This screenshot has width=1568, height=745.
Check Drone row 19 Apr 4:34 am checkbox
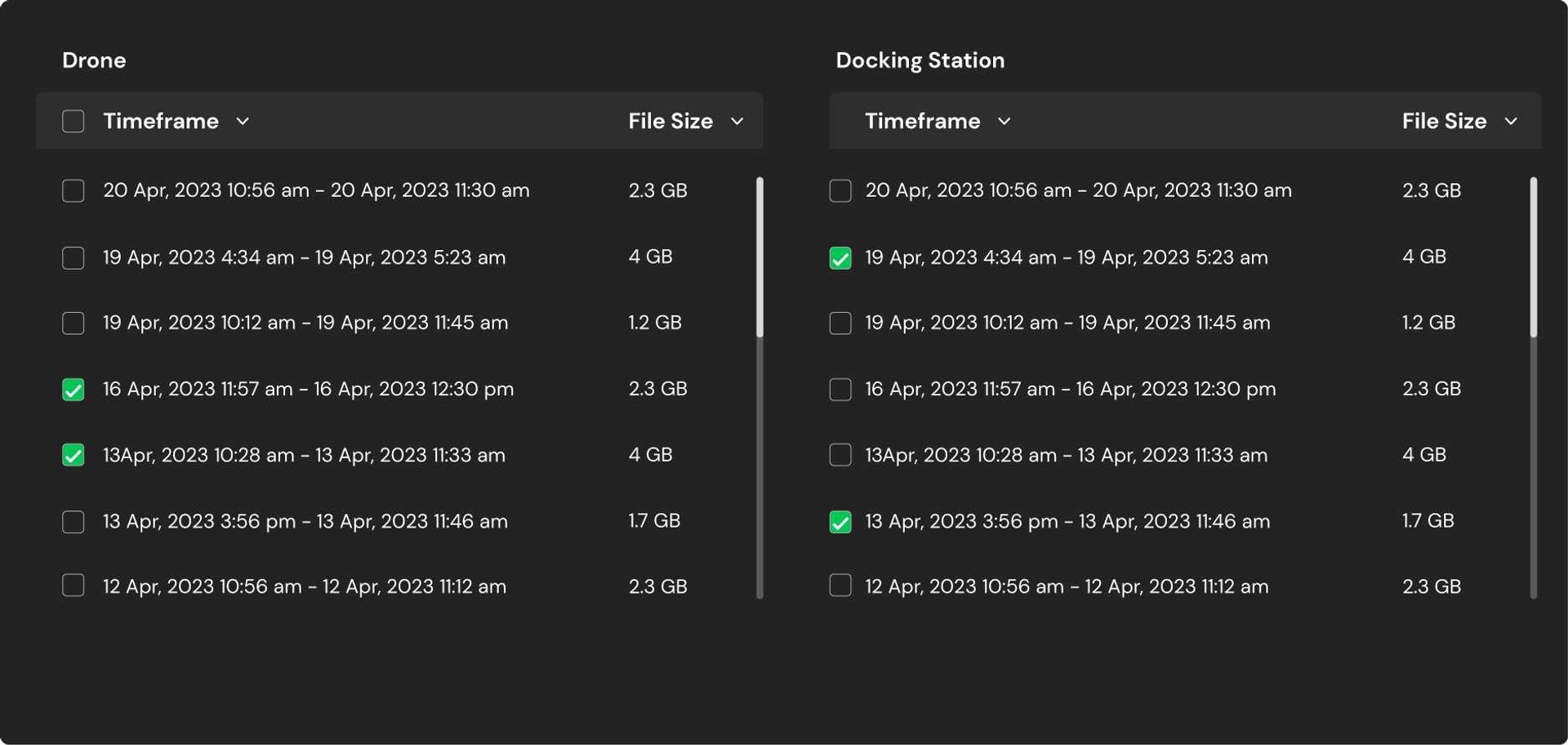click(73, 257)
